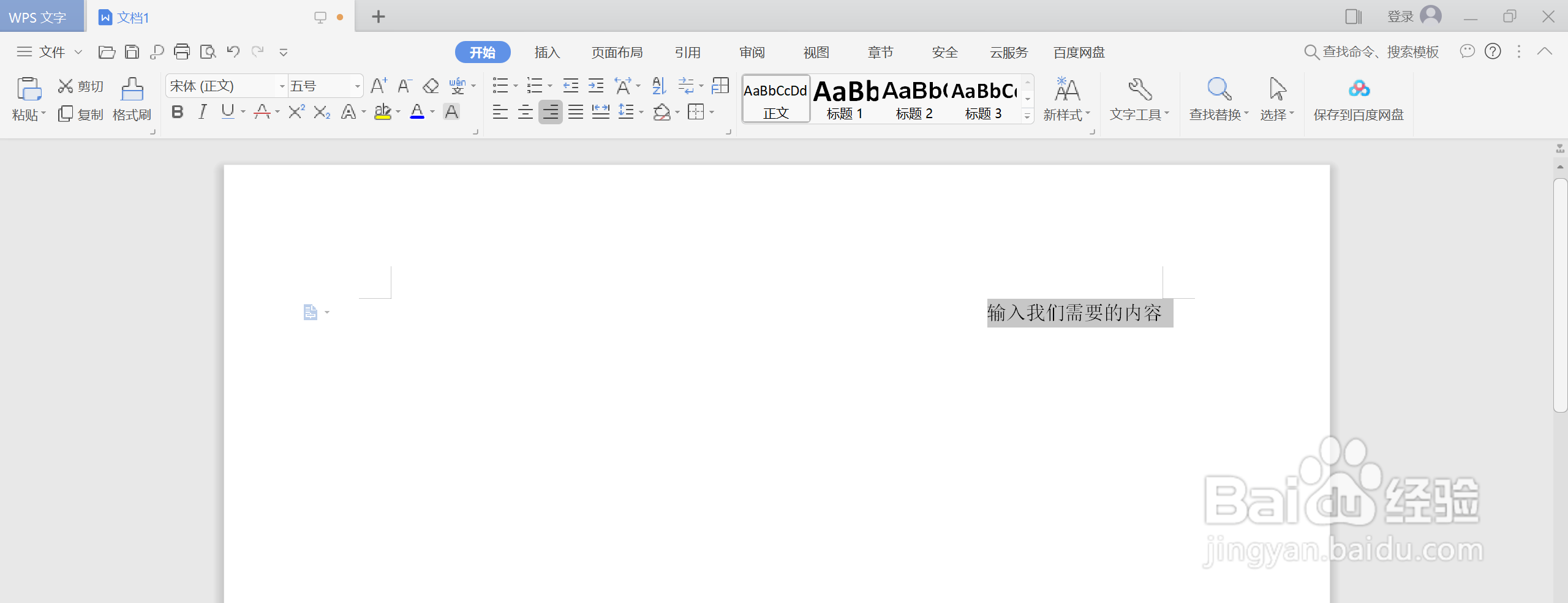
Task: Apply the 标题 2 heading style
Action: [x=914, y=99]
